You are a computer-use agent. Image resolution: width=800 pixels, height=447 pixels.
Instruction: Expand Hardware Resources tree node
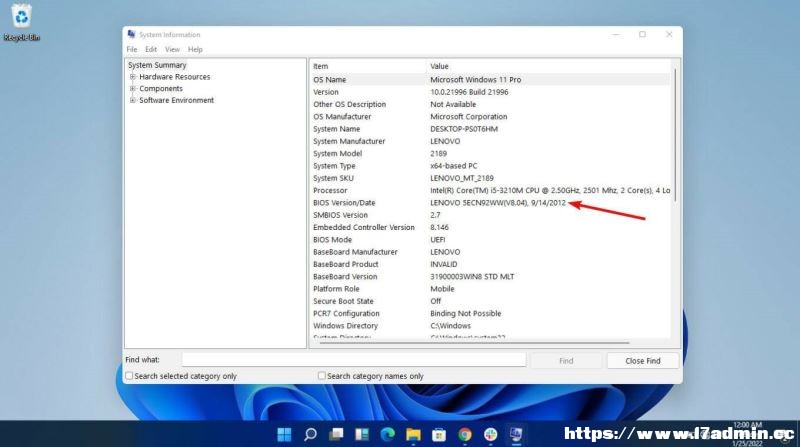(133, 77)
